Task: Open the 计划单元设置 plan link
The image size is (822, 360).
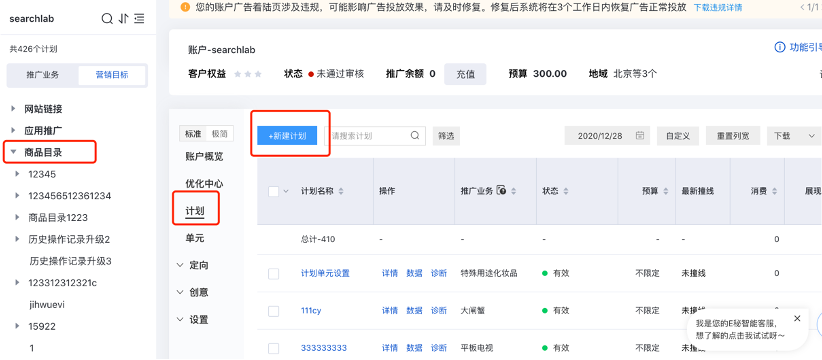Action: click(x=325, y=273)
